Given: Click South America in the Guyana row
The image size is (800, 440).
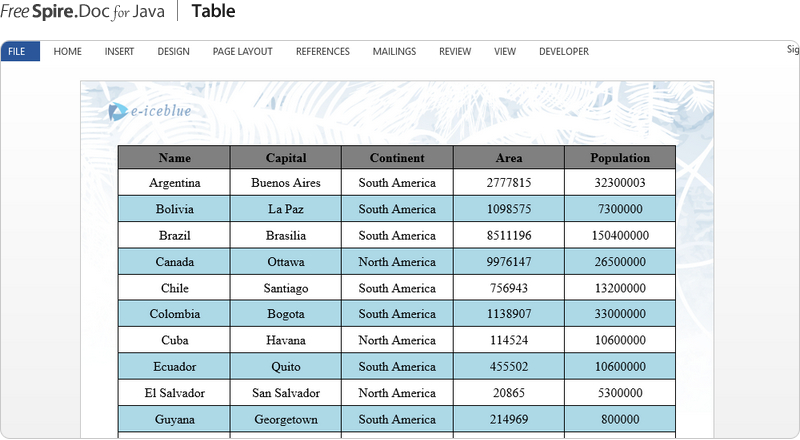Looking at the screenshot, I should coord(397,420).
